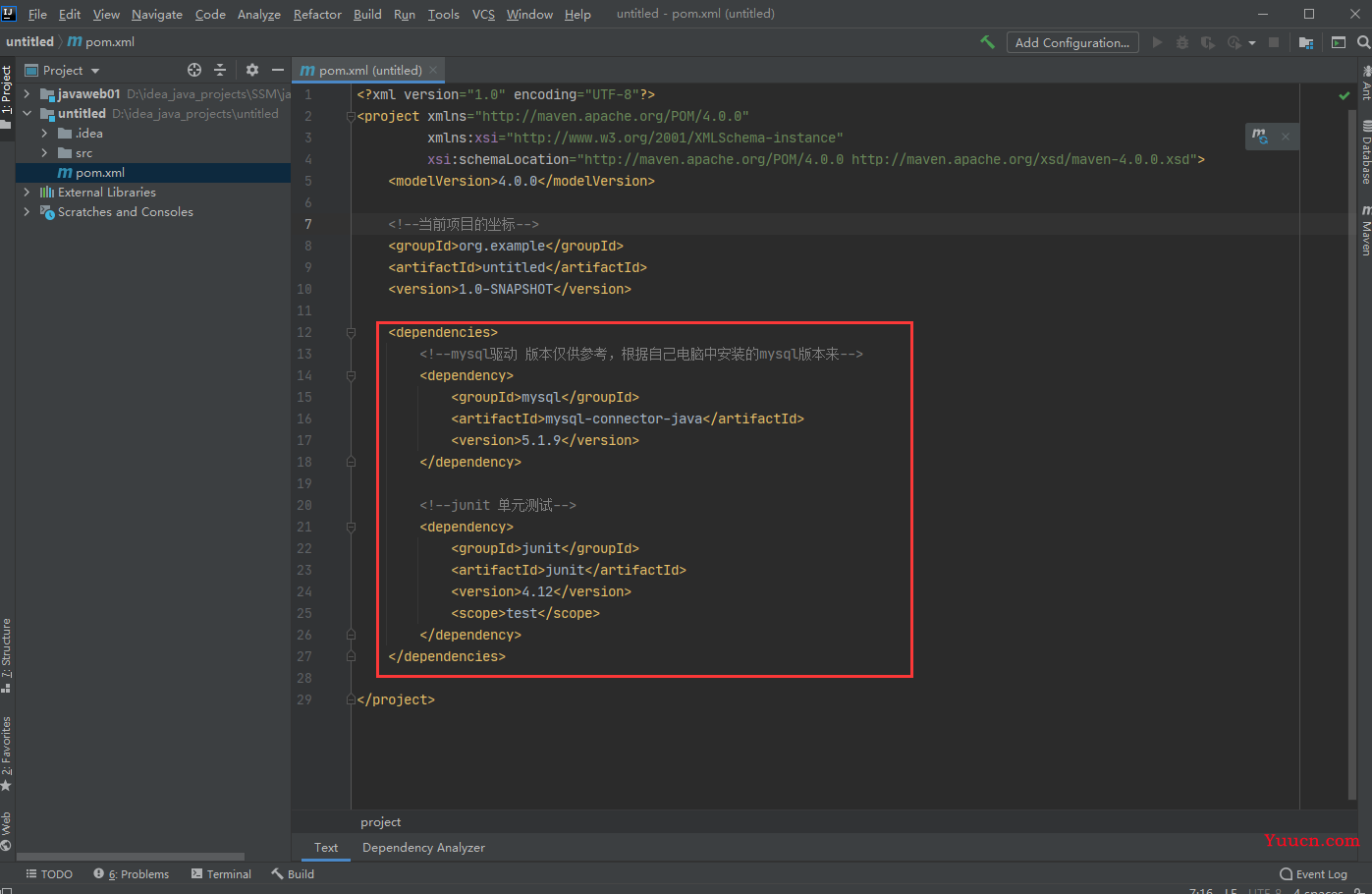The height and width of the screenshot is (894, 1372).
Task: Click Load Maven Changes floating icon
Action: coord(1260,137)
